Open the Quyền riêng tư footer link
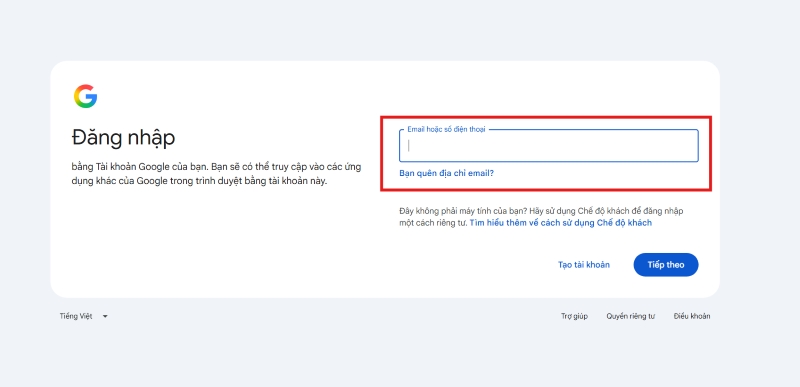800x387 pixels. pos(631,316)
